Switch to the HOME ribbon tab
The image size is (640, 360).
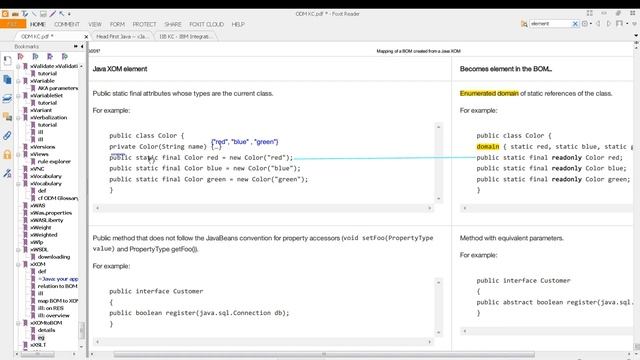(38, 24)
